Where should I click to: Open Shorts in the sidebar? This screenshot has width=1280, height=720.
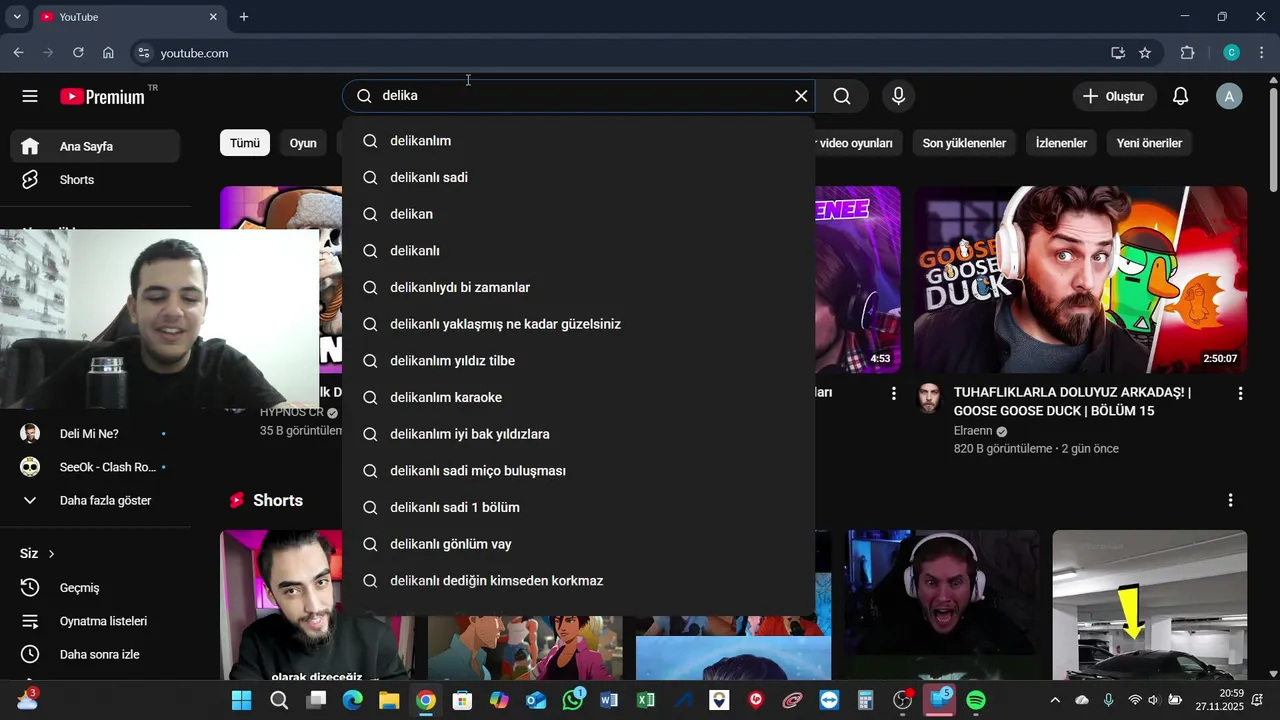(96, 180)
